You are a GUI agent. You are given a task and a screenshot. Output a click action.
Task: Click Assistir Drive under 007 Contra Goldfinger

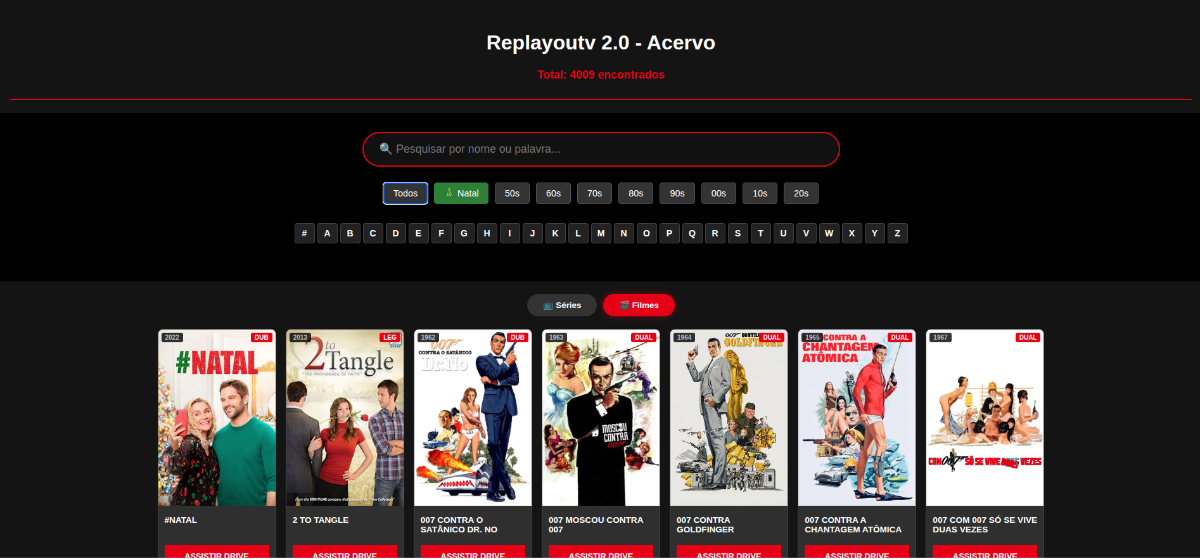pyautogui.click(x=729, y=553)
